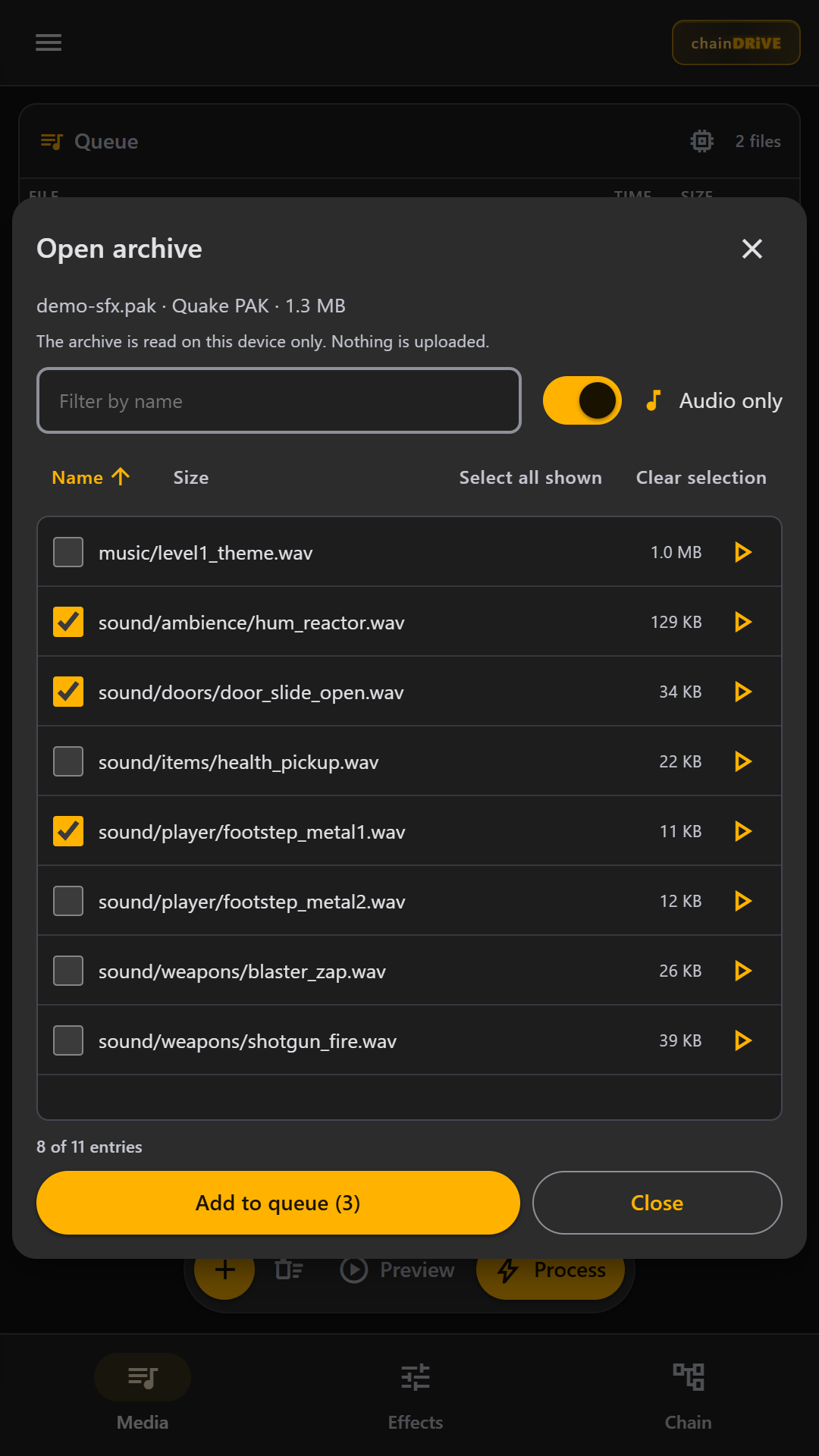Screen dimensions: 819x1456
Task: Select the sound/weapons/blaster_zap.wav file name
Action: click(x=242, y=971)
